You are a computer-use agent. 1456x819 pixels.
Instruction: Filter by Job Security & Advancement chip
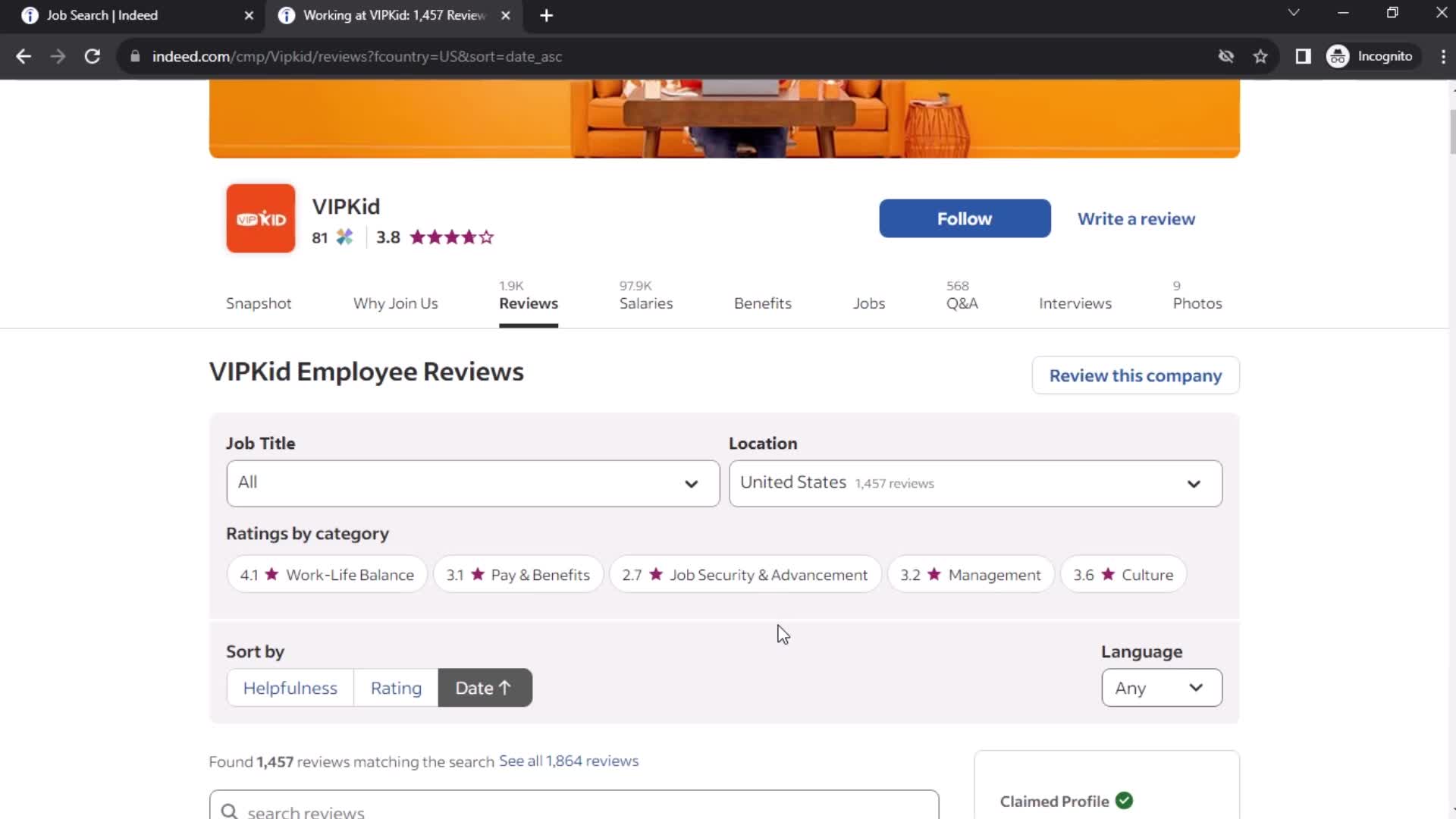pos(745,575)
